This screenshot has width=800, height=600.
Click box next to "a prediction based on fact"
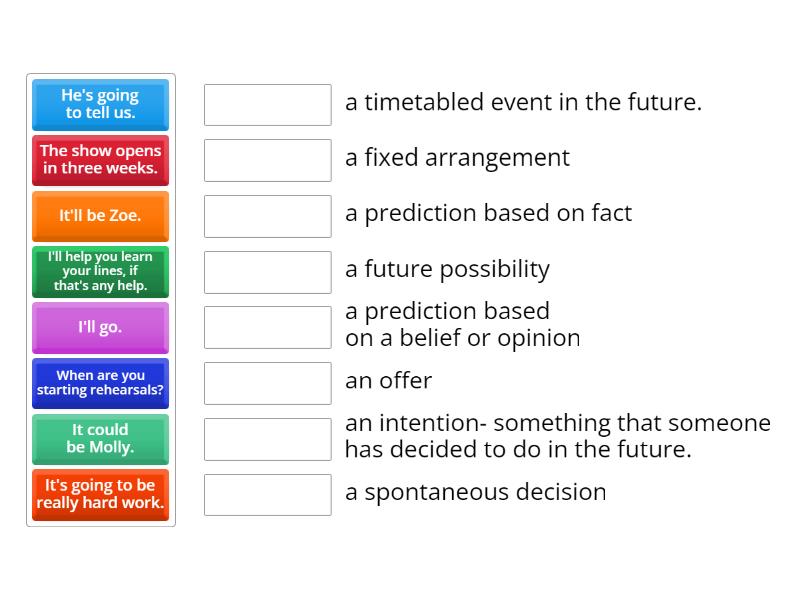coord(267,216)
